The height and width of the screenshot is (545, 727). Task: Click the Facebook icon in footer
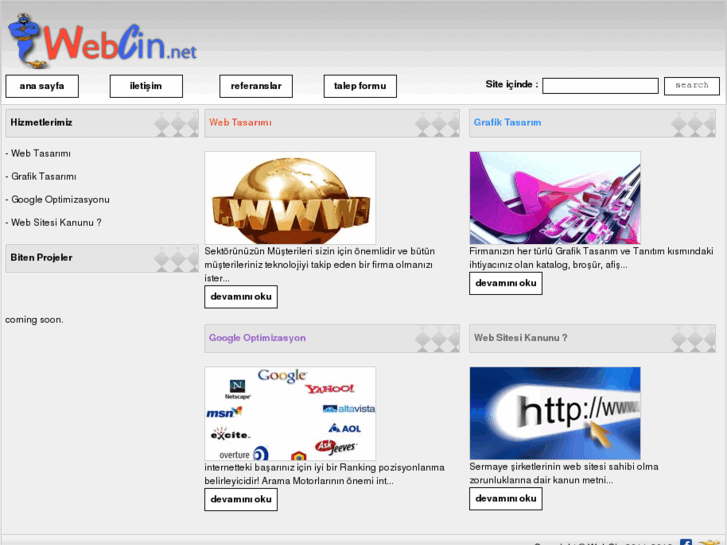coord(686,542)
